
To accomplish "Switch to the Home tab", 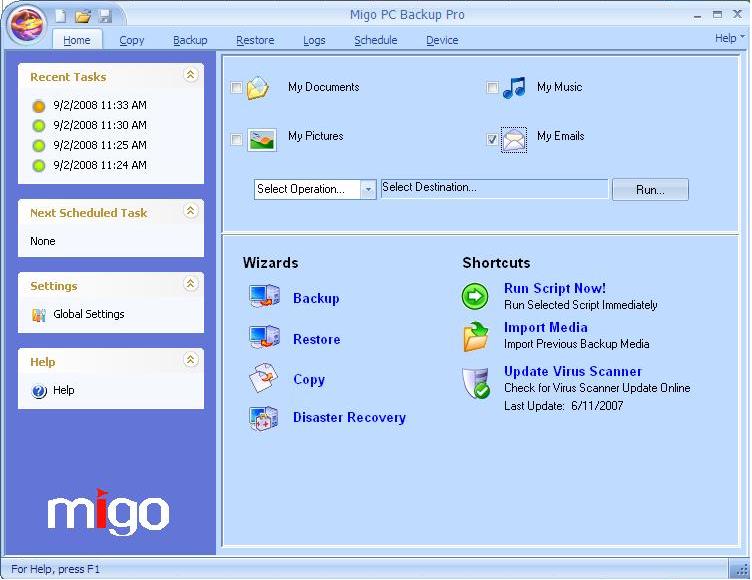I will point(77,40).
